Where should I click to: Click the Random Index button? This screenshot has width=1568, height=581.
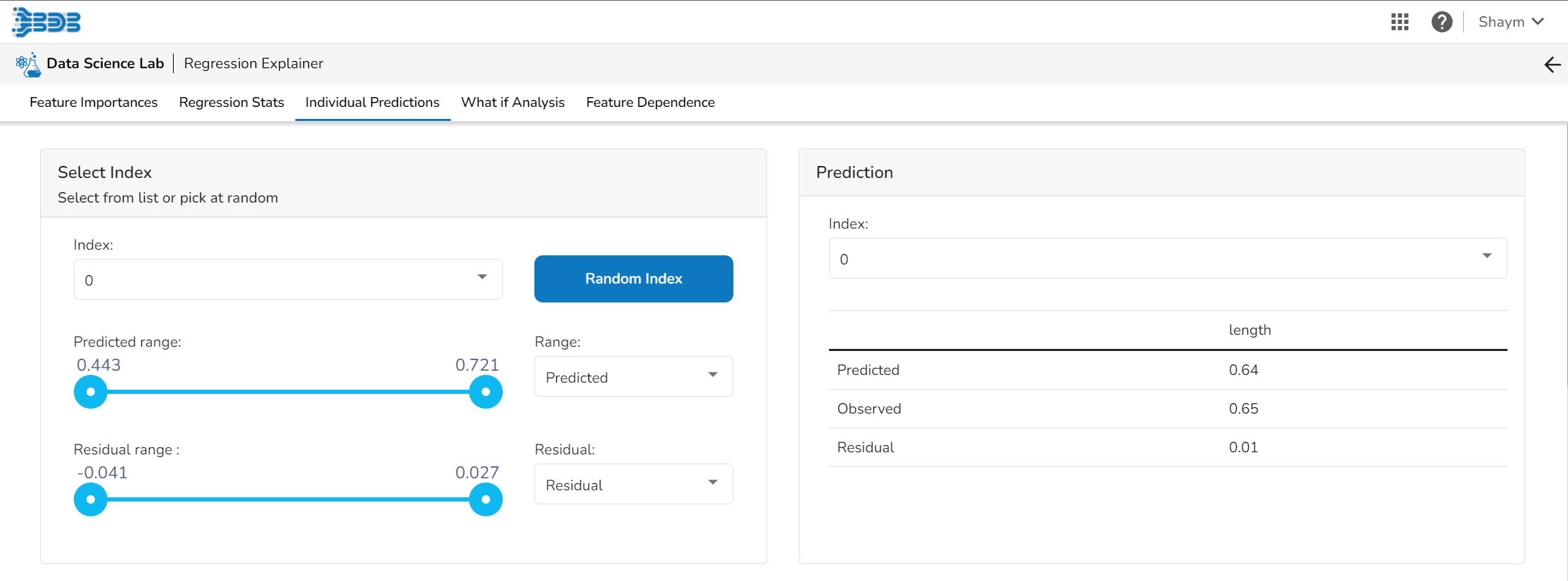633,279
